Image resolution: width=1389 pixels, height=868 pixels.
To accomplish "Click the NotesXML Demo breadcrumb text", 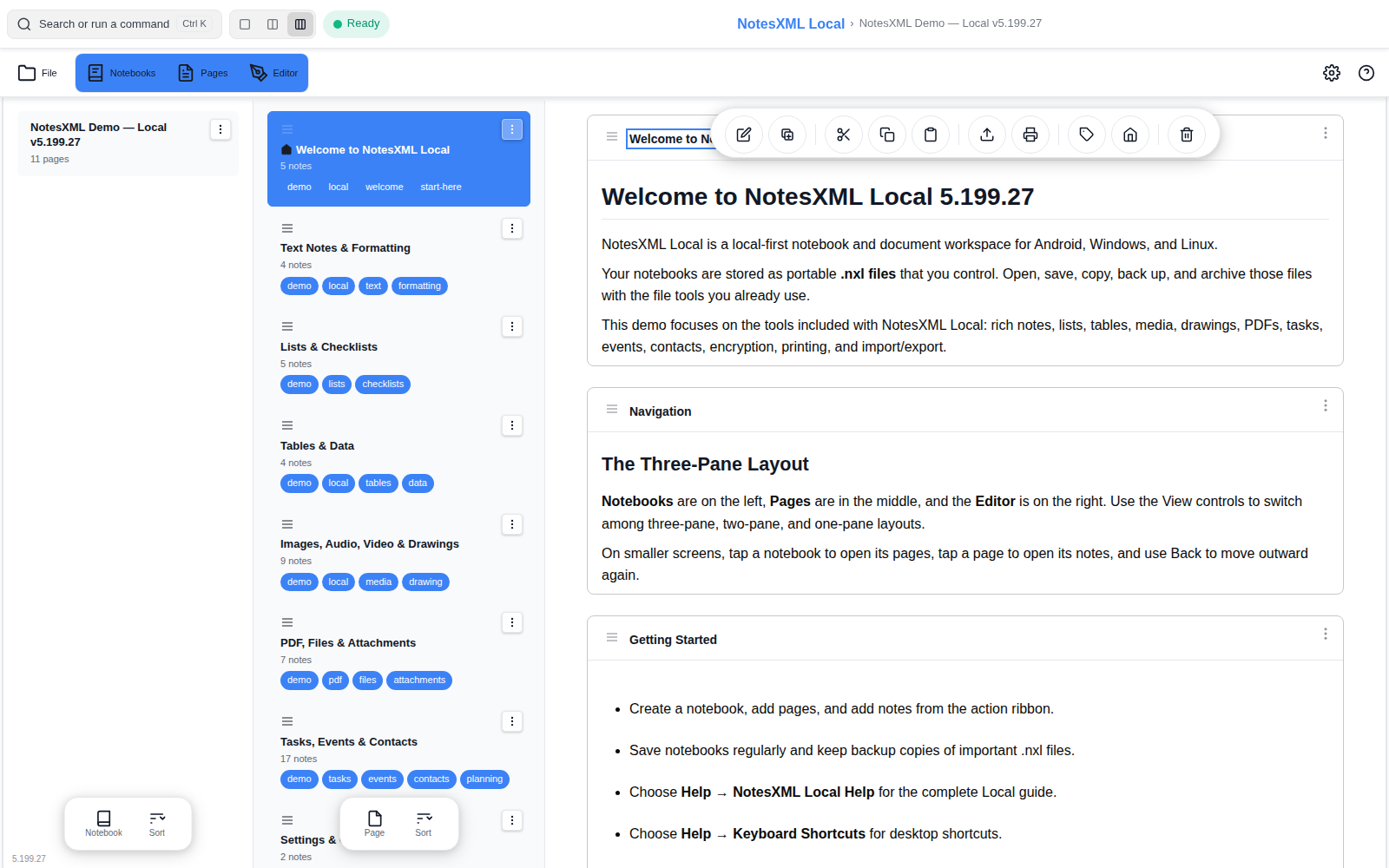I will point(951,23).
